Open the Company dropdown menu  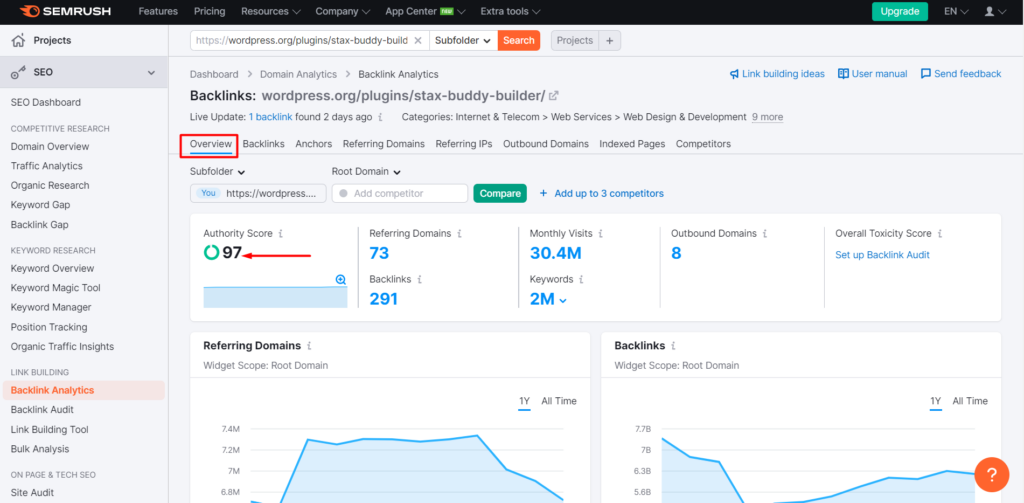pos(342,11)
